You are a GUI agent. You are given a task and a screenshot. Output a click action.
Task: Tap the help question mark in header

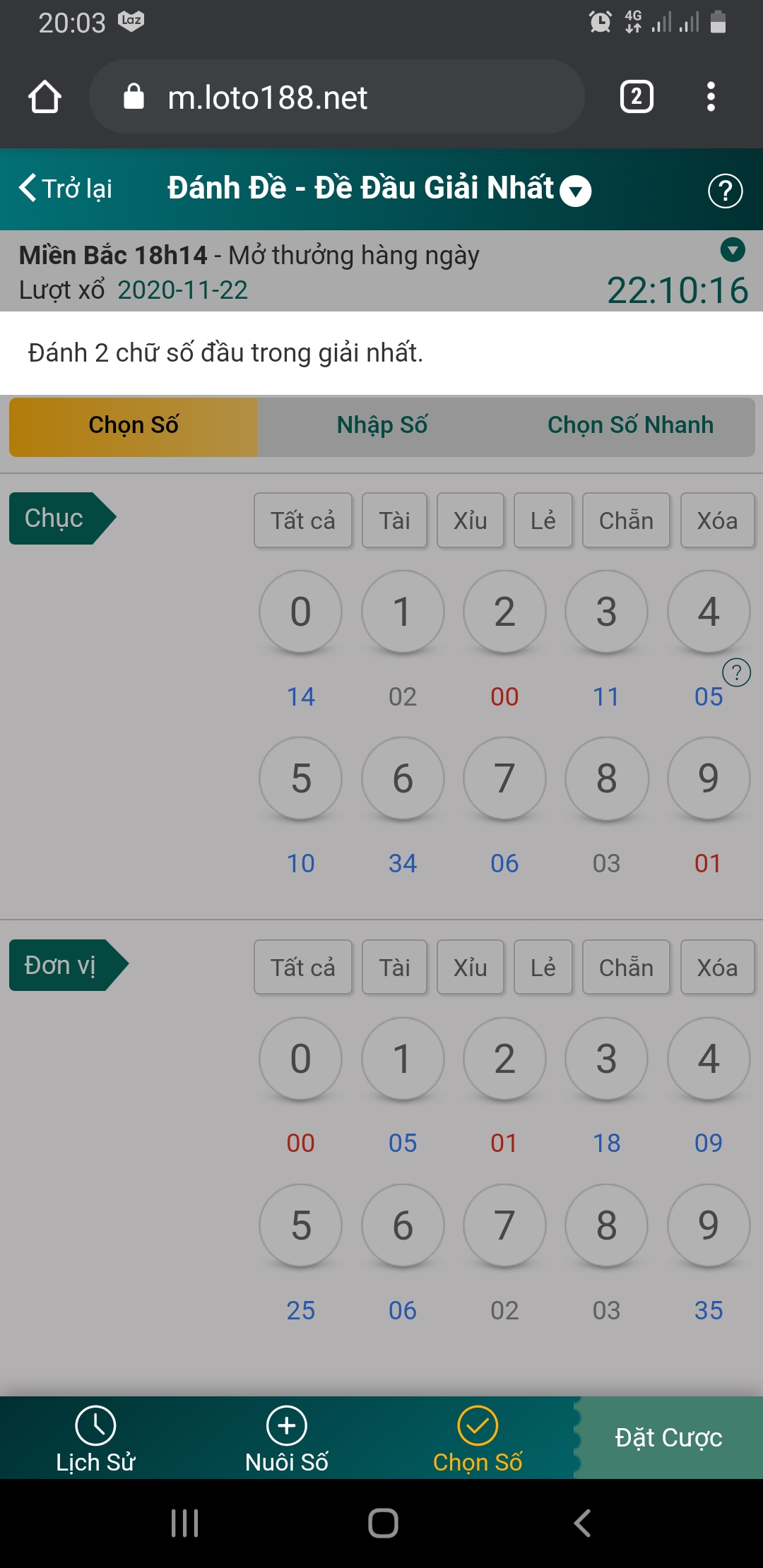(x=725, y=191)
